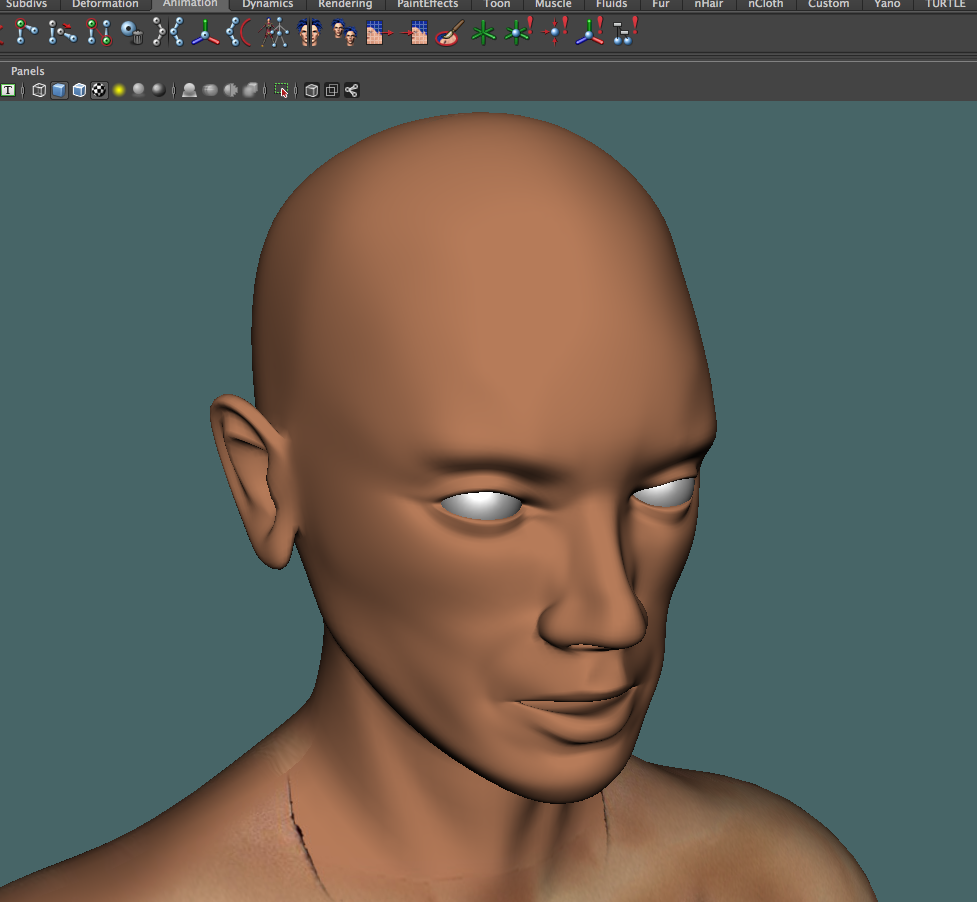The image size is (977, 902).
Task: Click the IK Spline Handle curve icon
Action: click(235, 33)
